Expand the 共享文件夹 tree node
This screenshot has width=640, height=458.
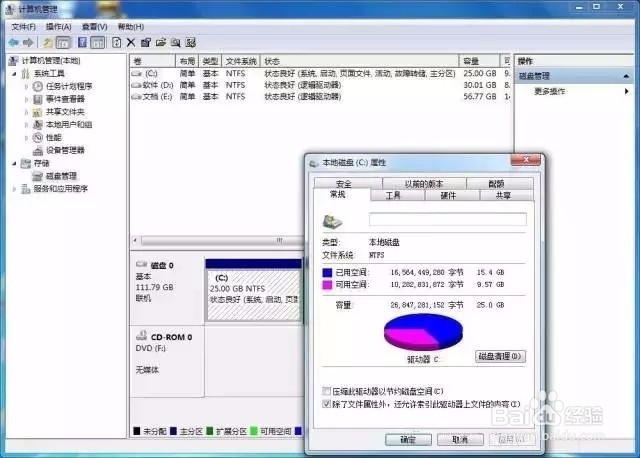[x=27, y=112]
